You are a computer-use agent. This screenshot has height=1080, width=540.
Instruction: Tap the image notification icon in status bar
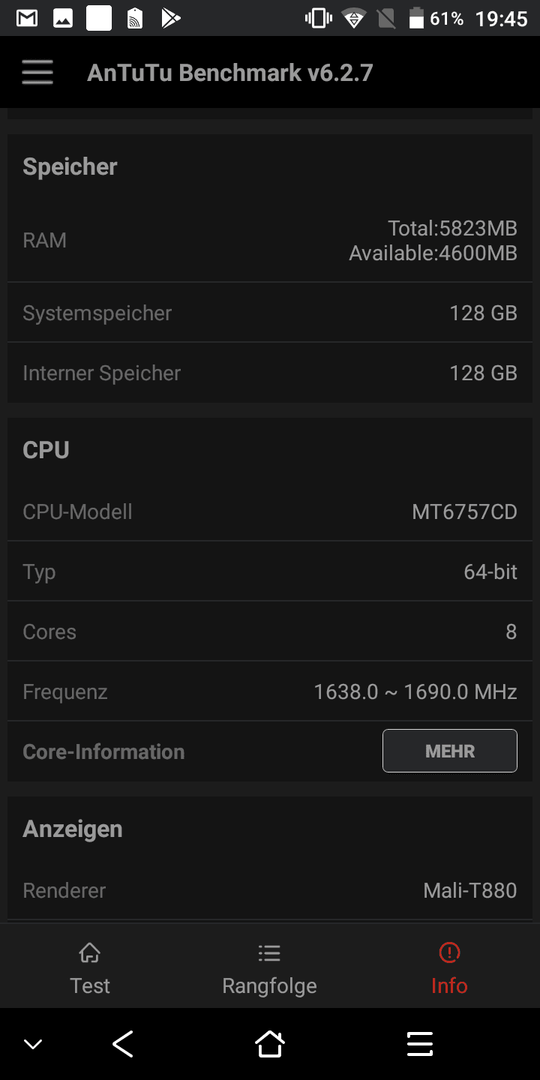pyautogui.click(x=63, y=19)
